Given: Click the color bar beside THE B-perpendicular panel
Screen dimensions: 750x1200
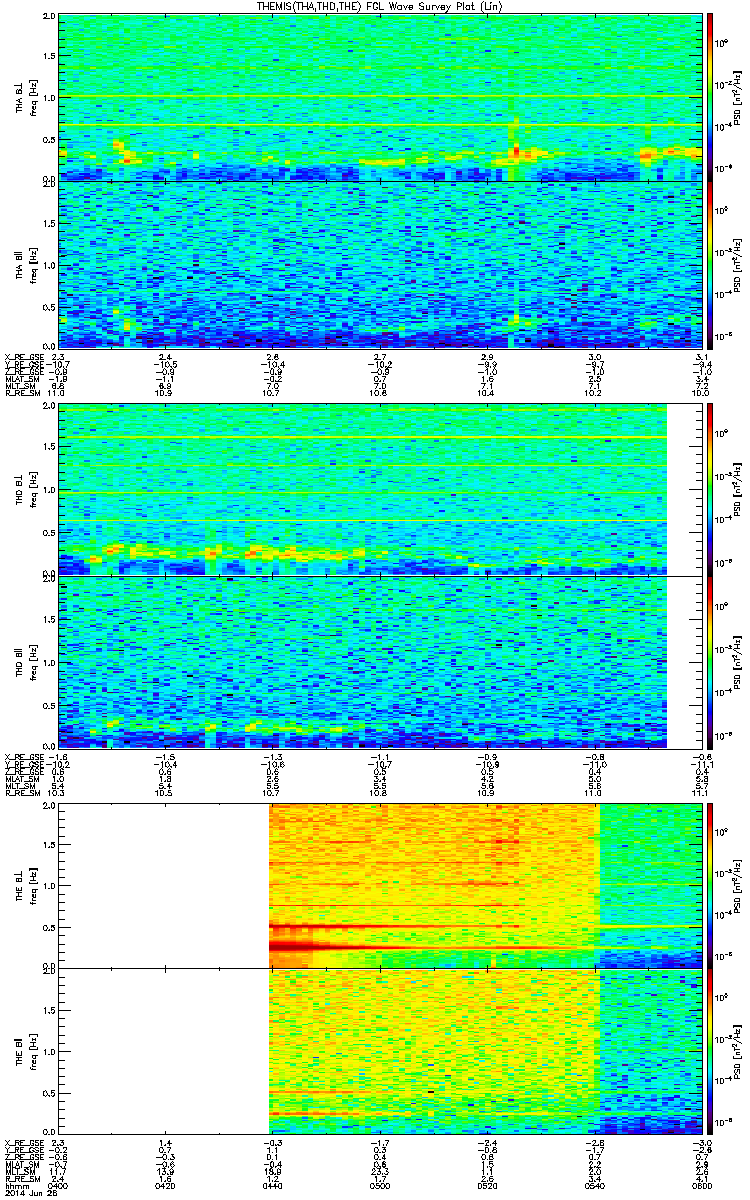Looking at the screenshot, I should [710, 885].
